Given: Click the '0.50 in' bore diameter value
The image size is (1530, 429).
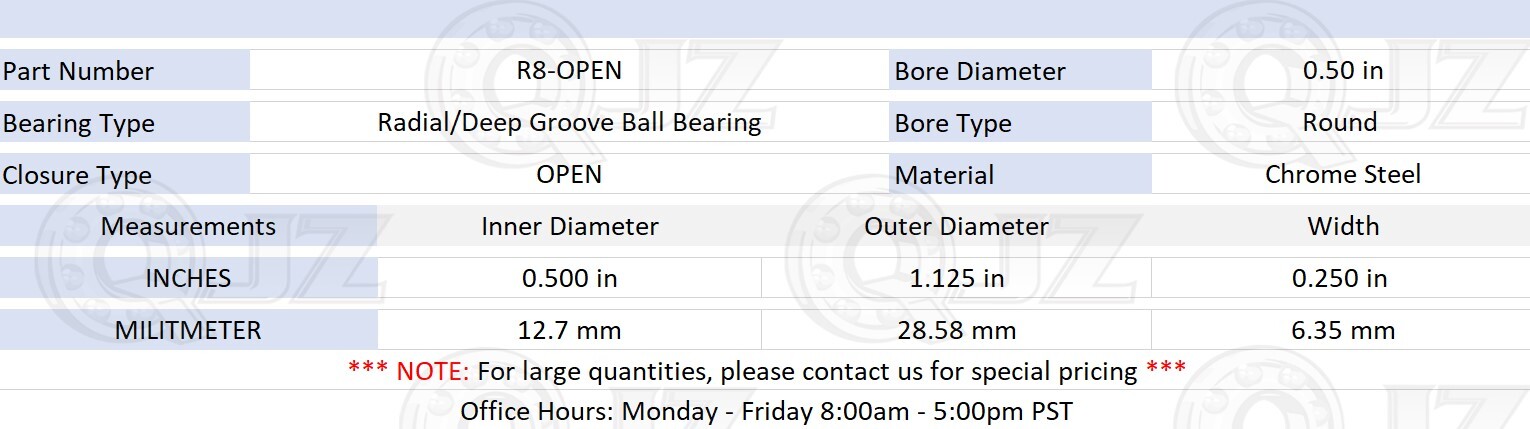Looking at the screenshot, I should [x=1343, y=70].
